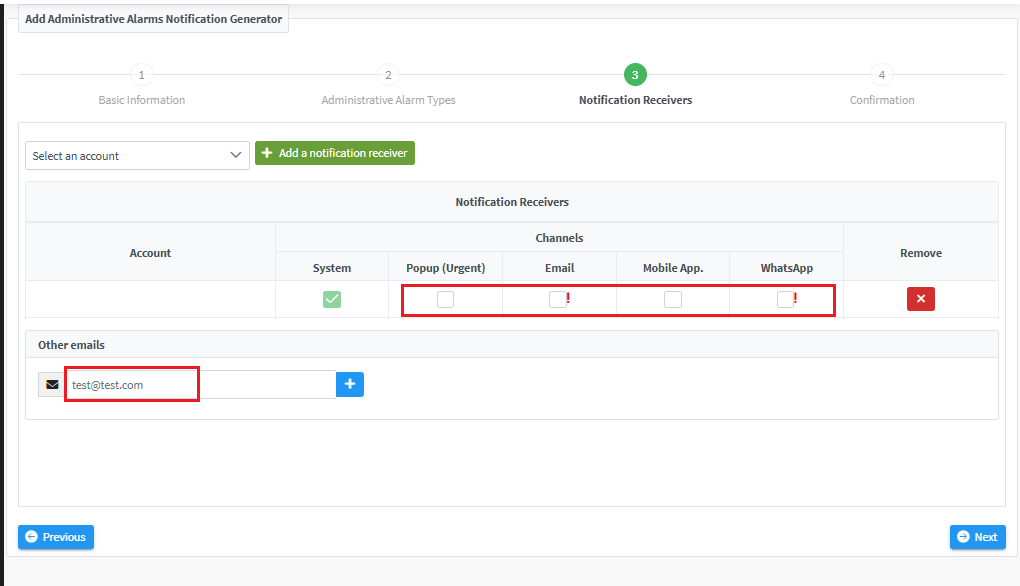
Task: Enable the Popup (Urgent) channel checkbox
Action: pos(445,299)
